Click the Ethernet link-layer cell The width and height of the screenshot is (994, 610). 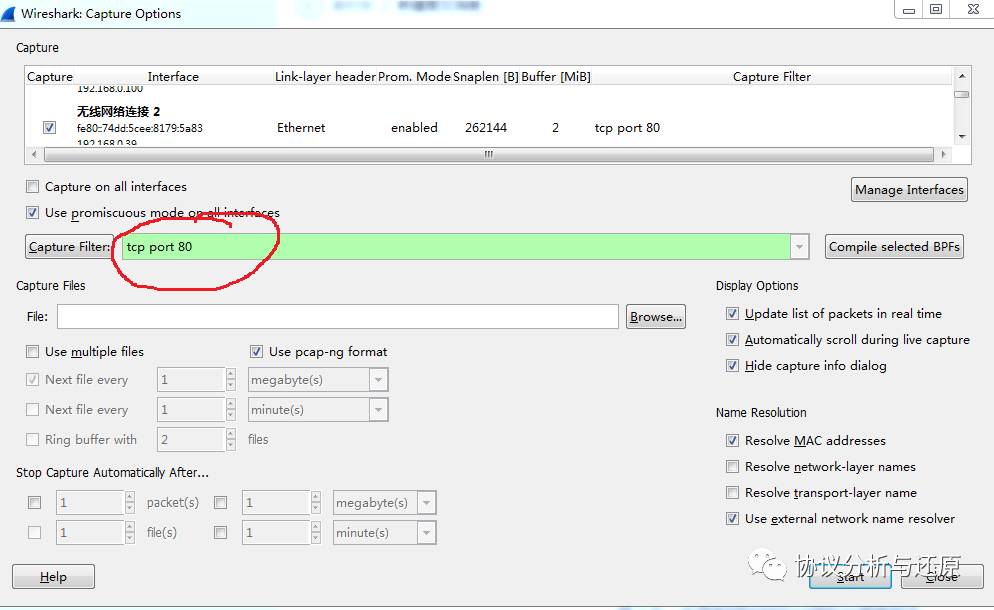click(x=301, y=127)
